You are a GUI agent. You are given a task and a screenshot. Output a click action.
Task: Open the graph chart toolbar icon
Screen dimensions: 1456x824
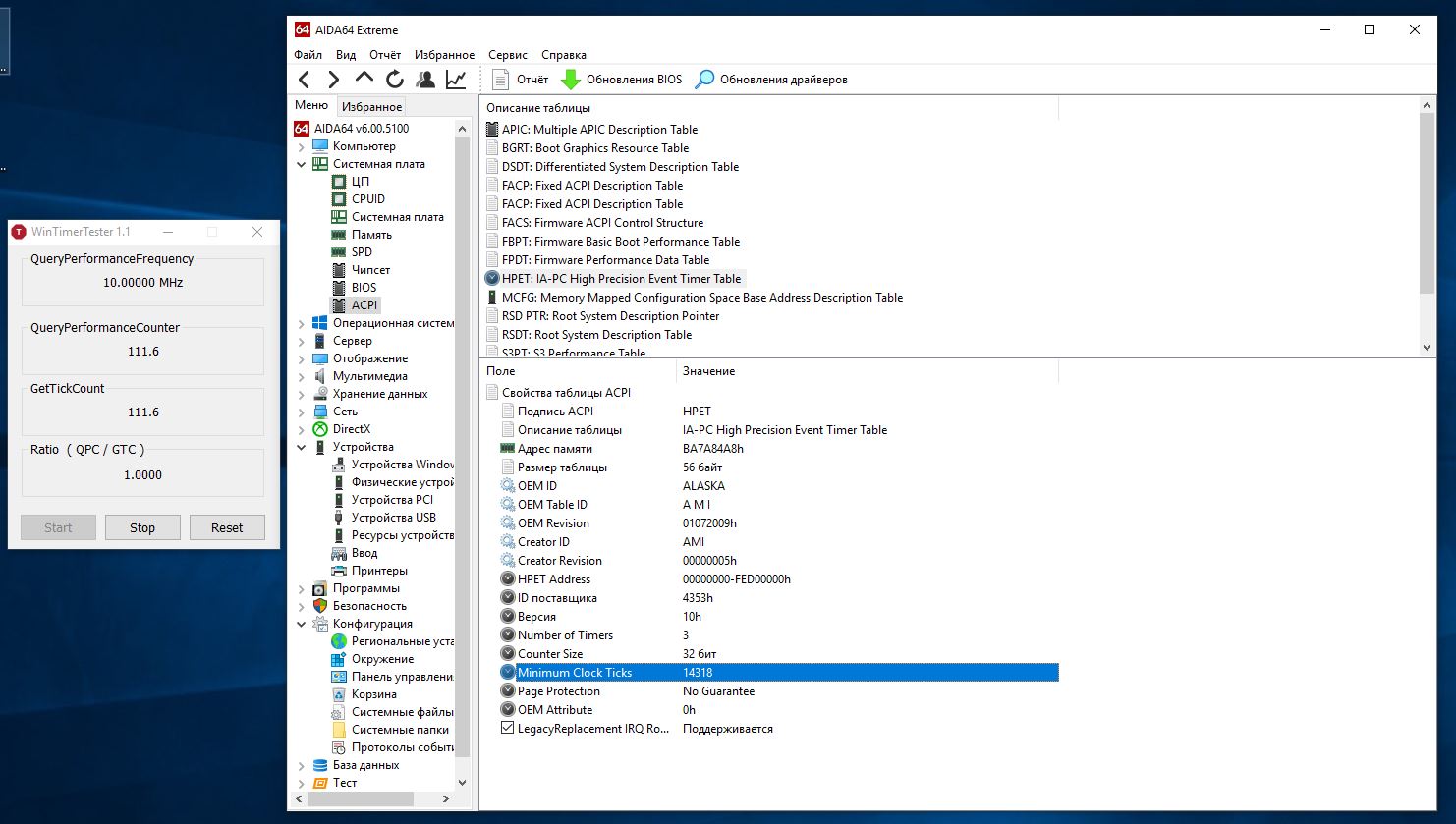pos(456,80)
